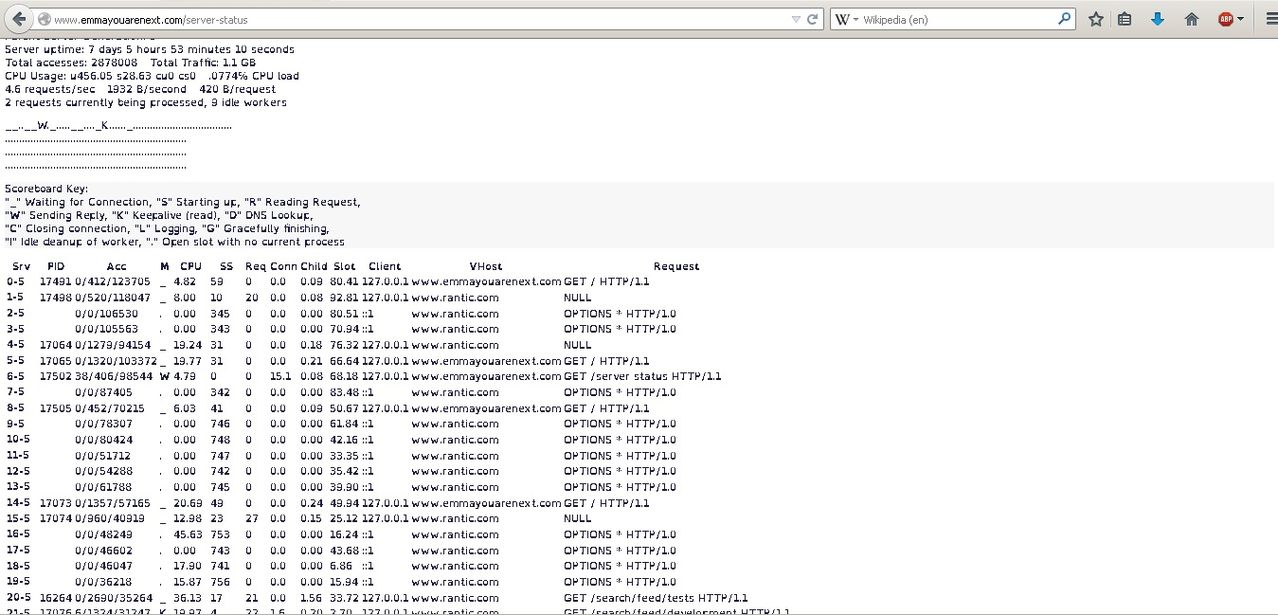Click the 'Closing connection' key line
Image resolution: width=1278 pixels, height=615 pixels.
167,229
